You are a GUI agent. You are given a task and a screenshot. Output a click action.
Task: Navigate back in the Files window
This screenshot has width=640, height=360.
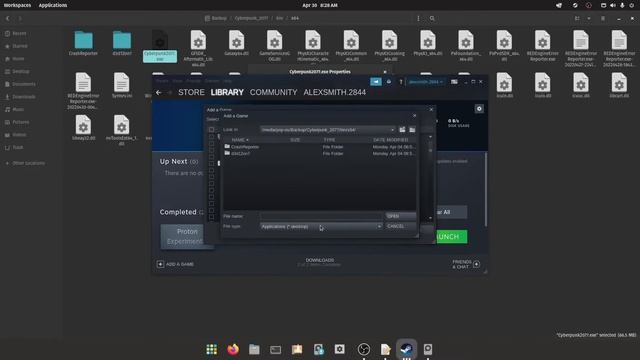pos(7,18)
